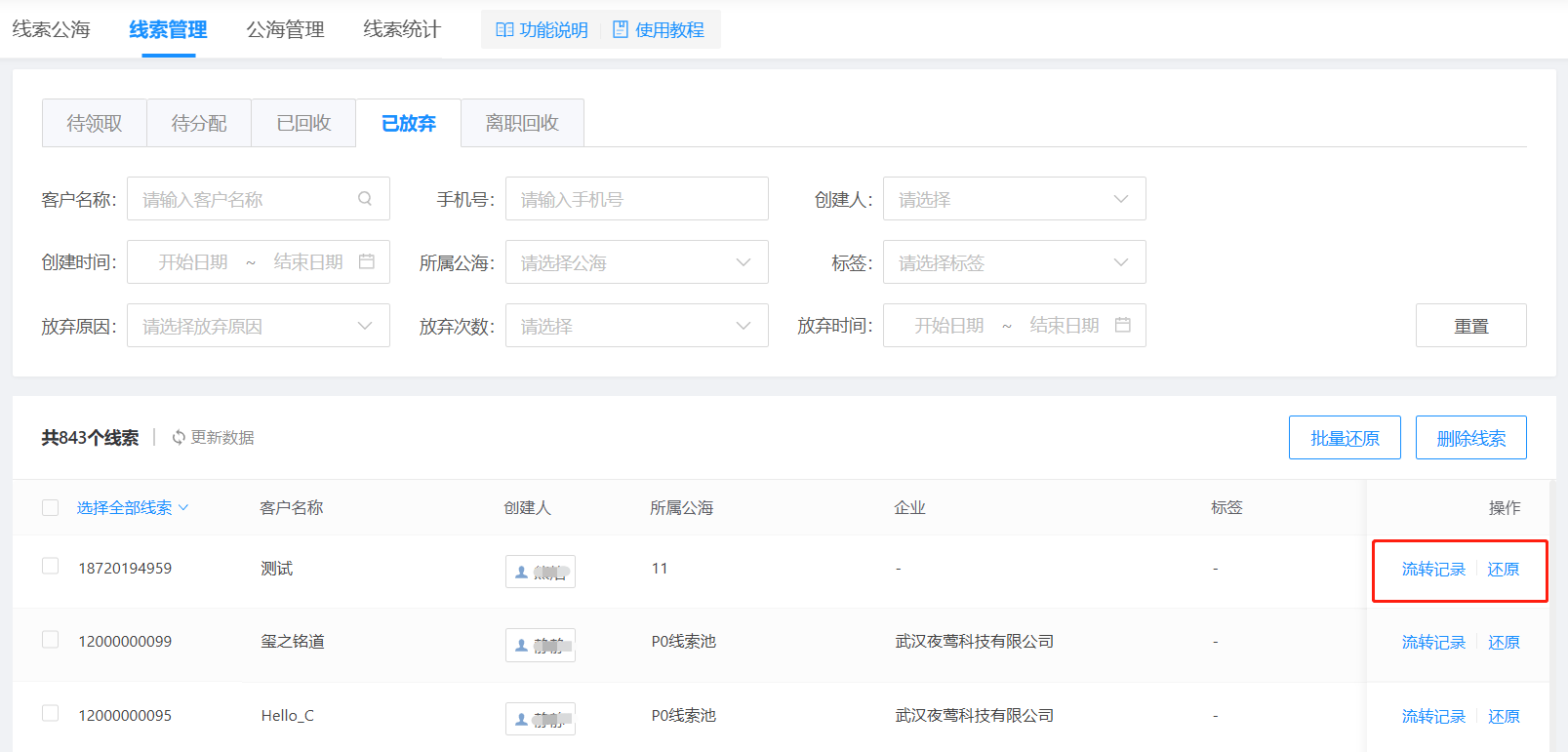Click 还原 for lead 18720194959
The image size is (1568, 752).
(1504, 570)
